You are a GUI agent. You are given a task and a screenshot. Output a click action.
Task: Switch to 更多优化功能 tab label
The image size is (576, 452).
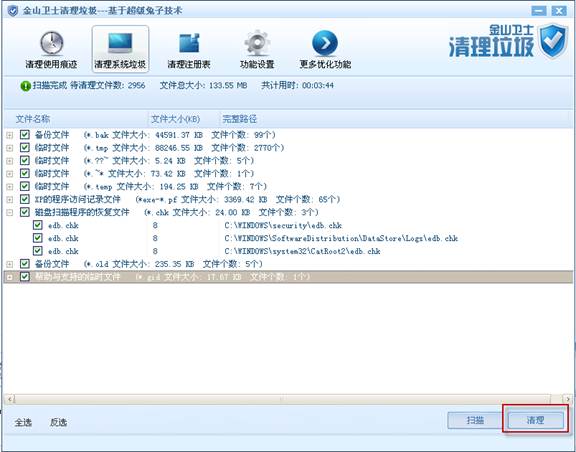click(x=325, y=64)
